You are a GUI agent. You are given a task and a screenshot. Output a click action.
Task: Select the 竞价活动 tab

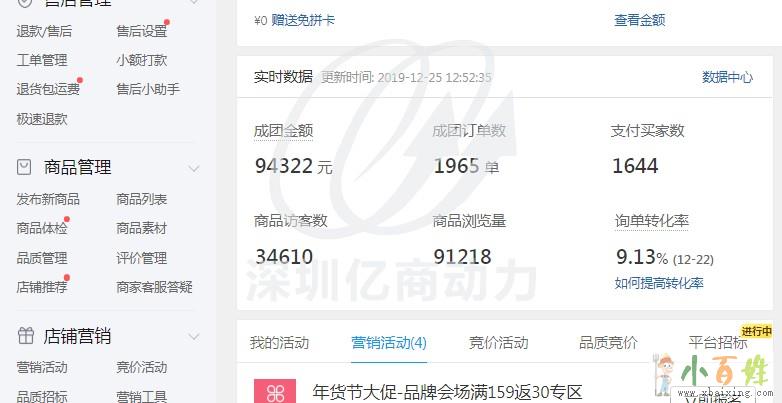(498, 343)
